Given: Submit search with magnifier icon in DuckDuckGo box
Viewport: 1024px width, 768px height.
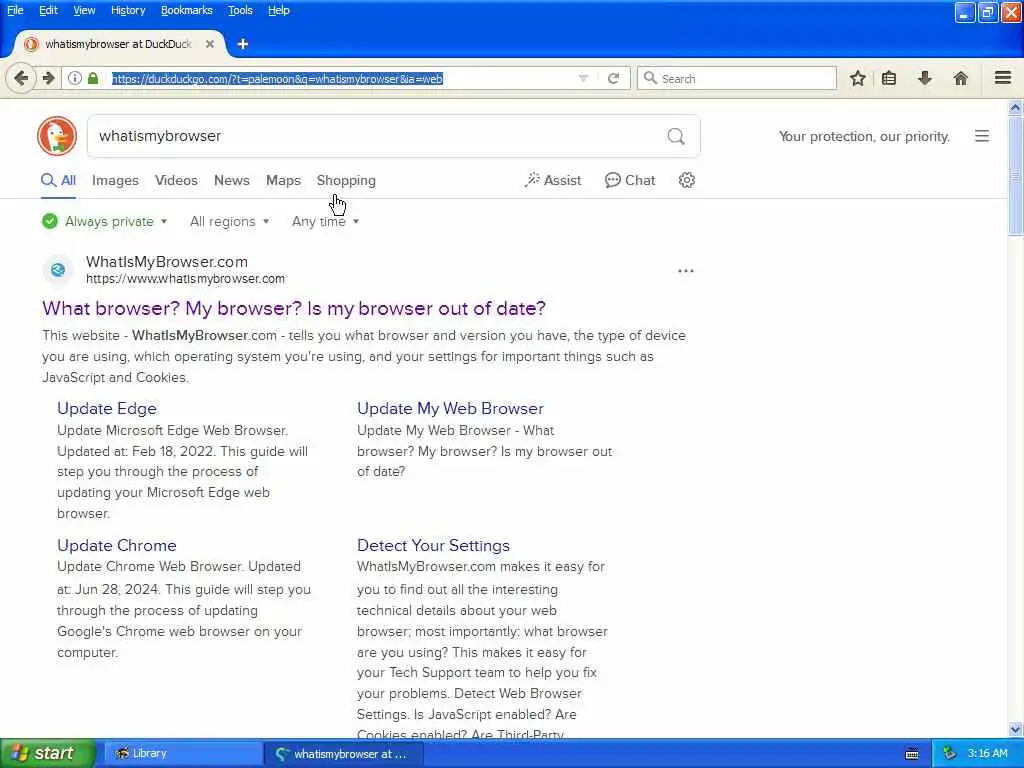Looking at the screenshot, I should [676, 136].
